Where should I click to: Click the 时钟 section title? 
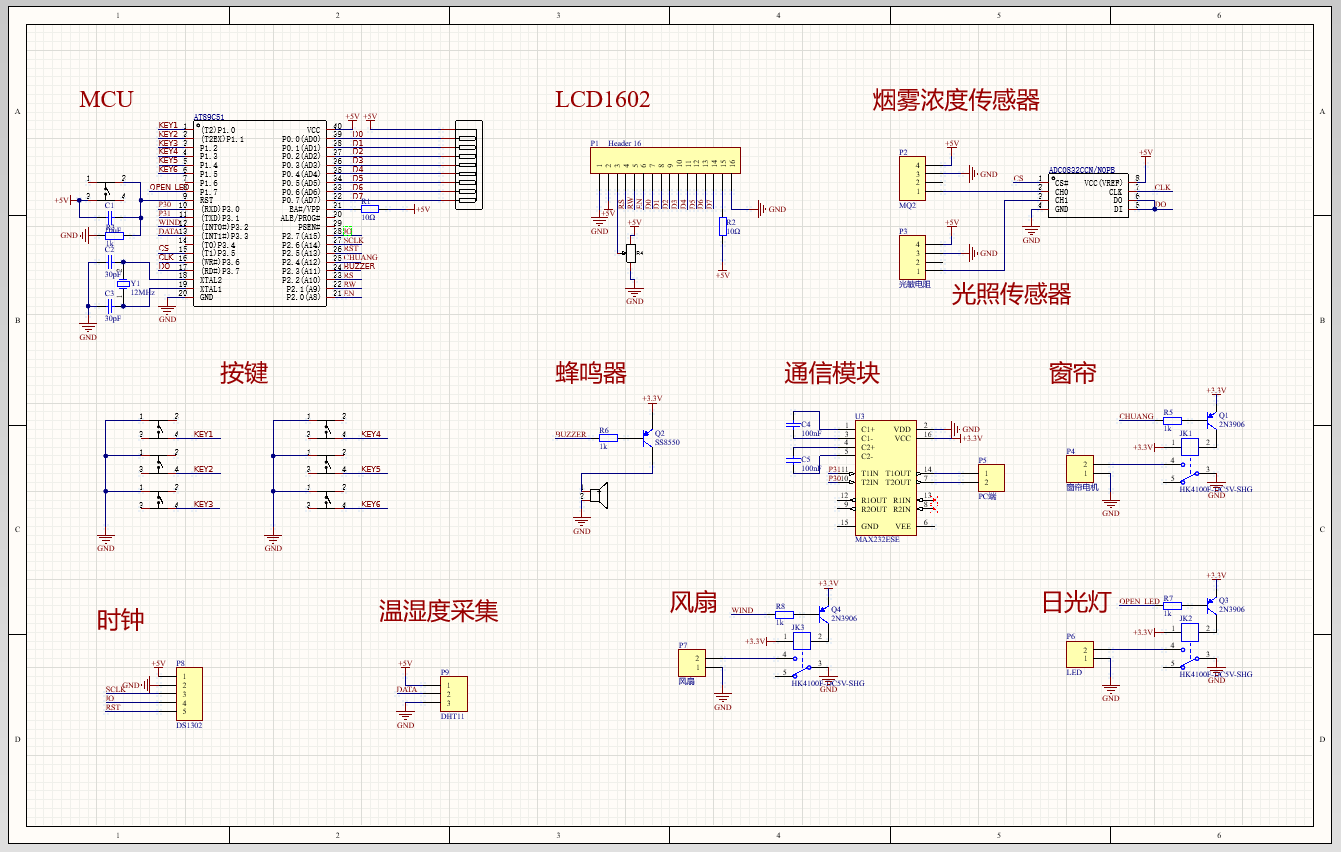pyautogui.click(x=120, y=619)
